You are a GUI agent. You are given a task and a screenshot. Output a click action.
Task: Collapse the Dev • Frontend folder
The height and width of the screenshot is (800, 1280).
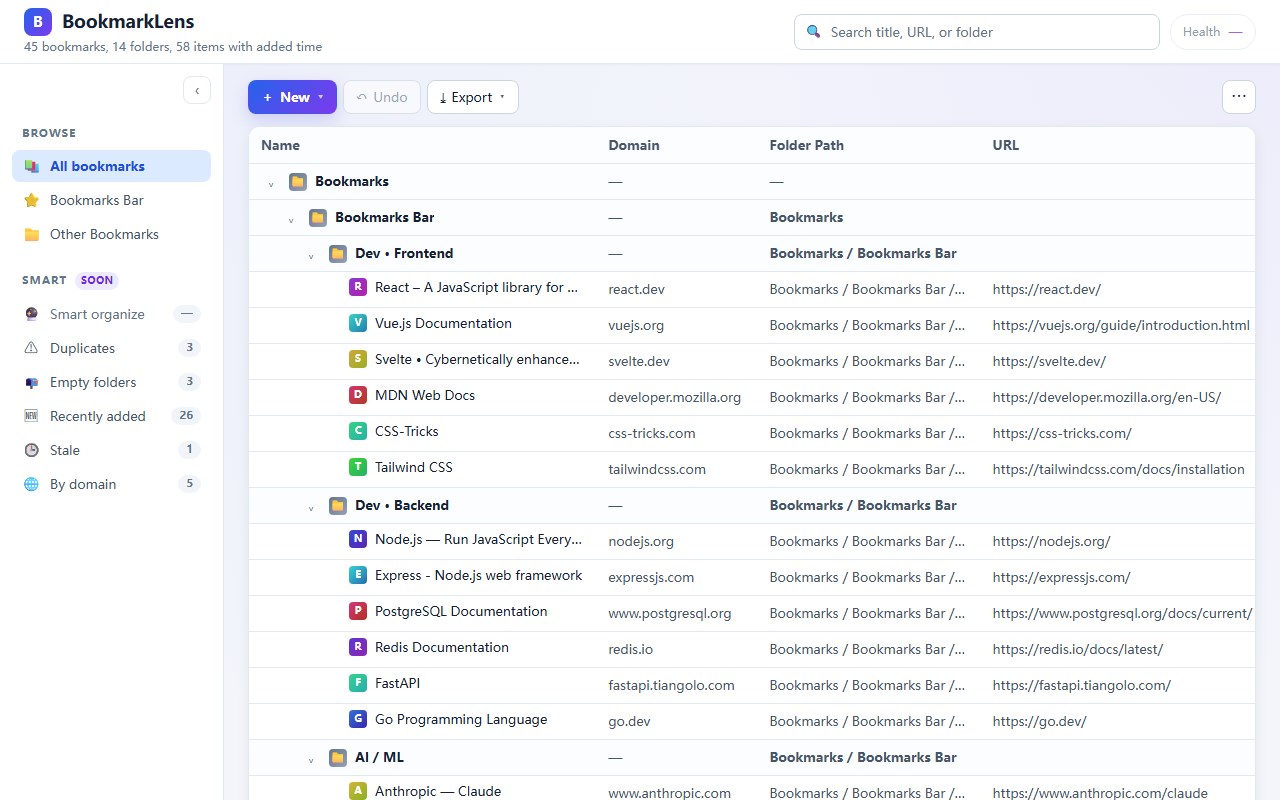311,256
